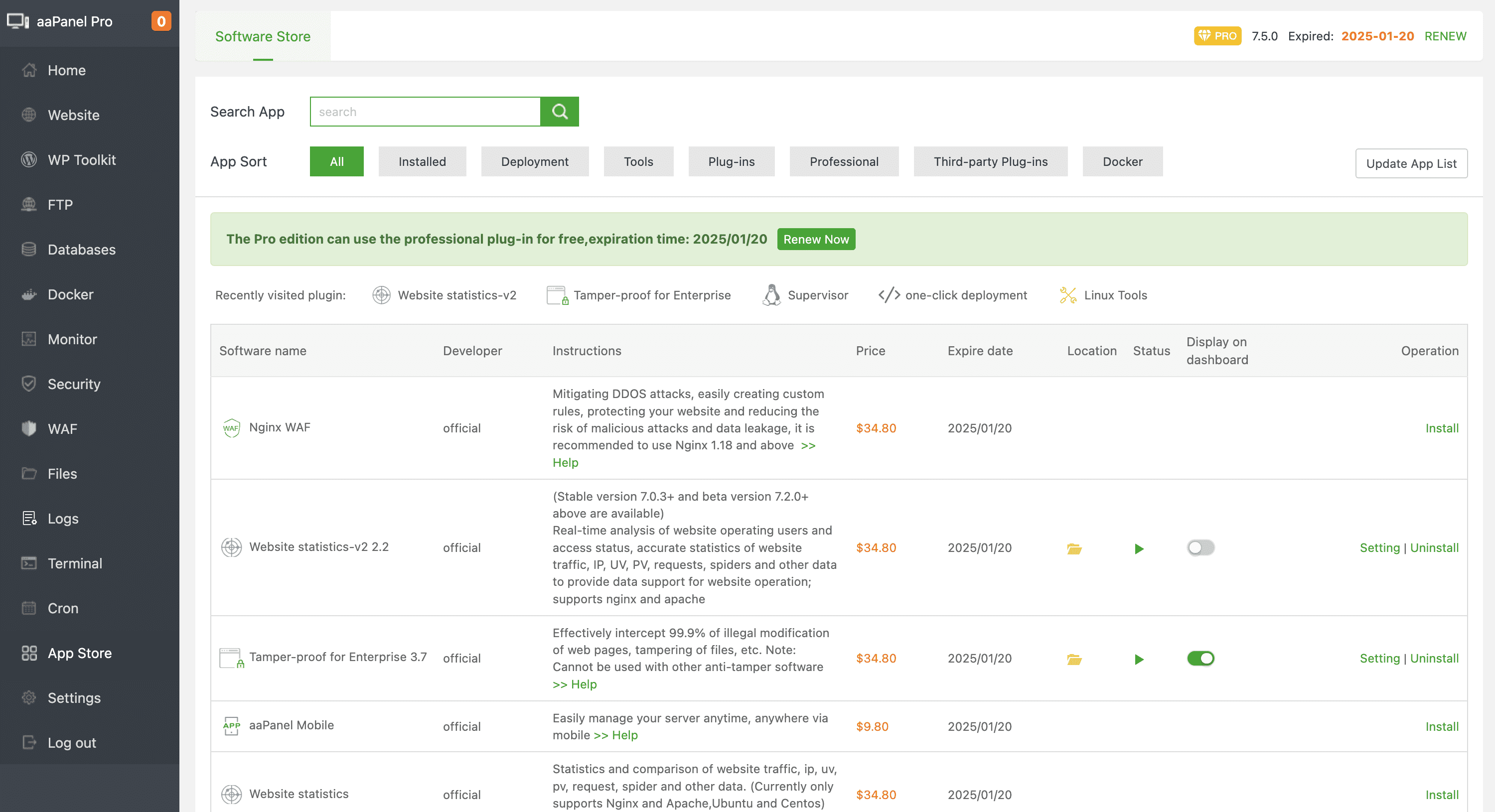Viewport: 1495px width, 812px height.
Task: Select the Installed app sort filter
Action: pyautogui.click(x=422, y=162)
